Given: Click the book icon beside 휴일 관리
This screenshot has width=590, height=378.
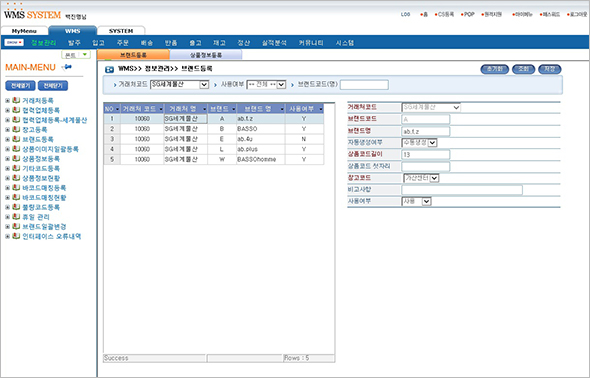Looking at the screenshot, I should [16, 217].
